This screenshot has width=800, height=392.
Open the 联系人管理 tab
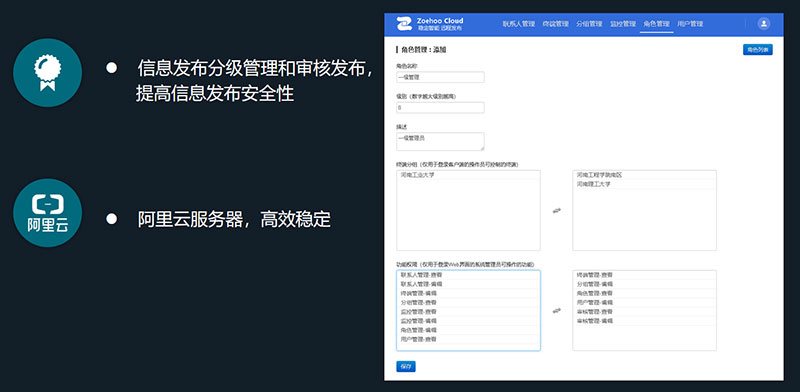518,24
